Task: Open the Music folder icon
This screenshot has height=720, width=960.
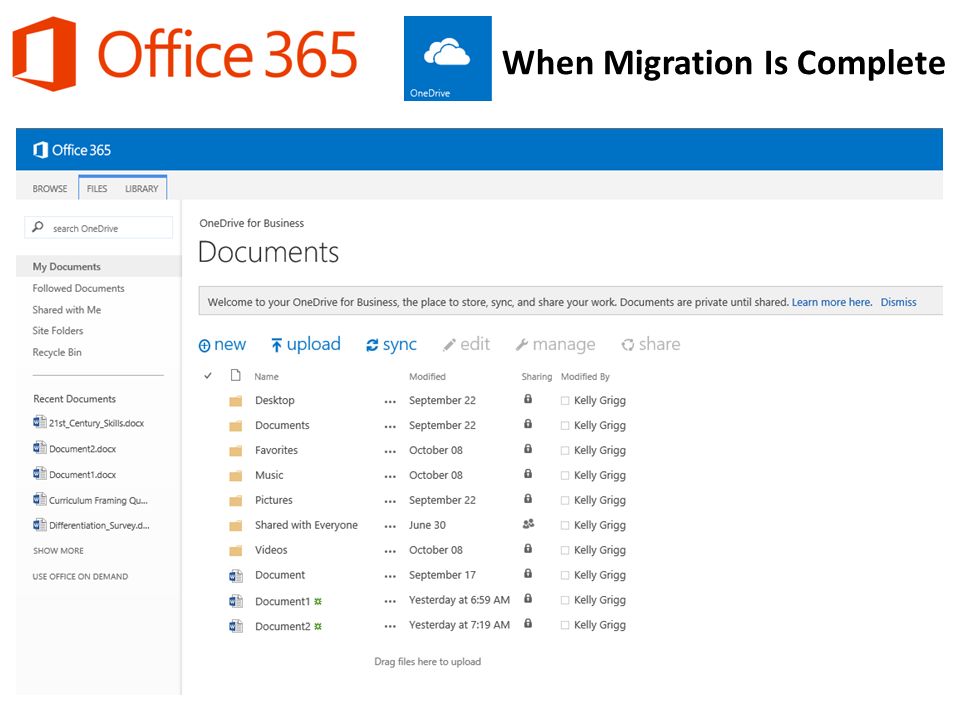Action: coord(236,476)
